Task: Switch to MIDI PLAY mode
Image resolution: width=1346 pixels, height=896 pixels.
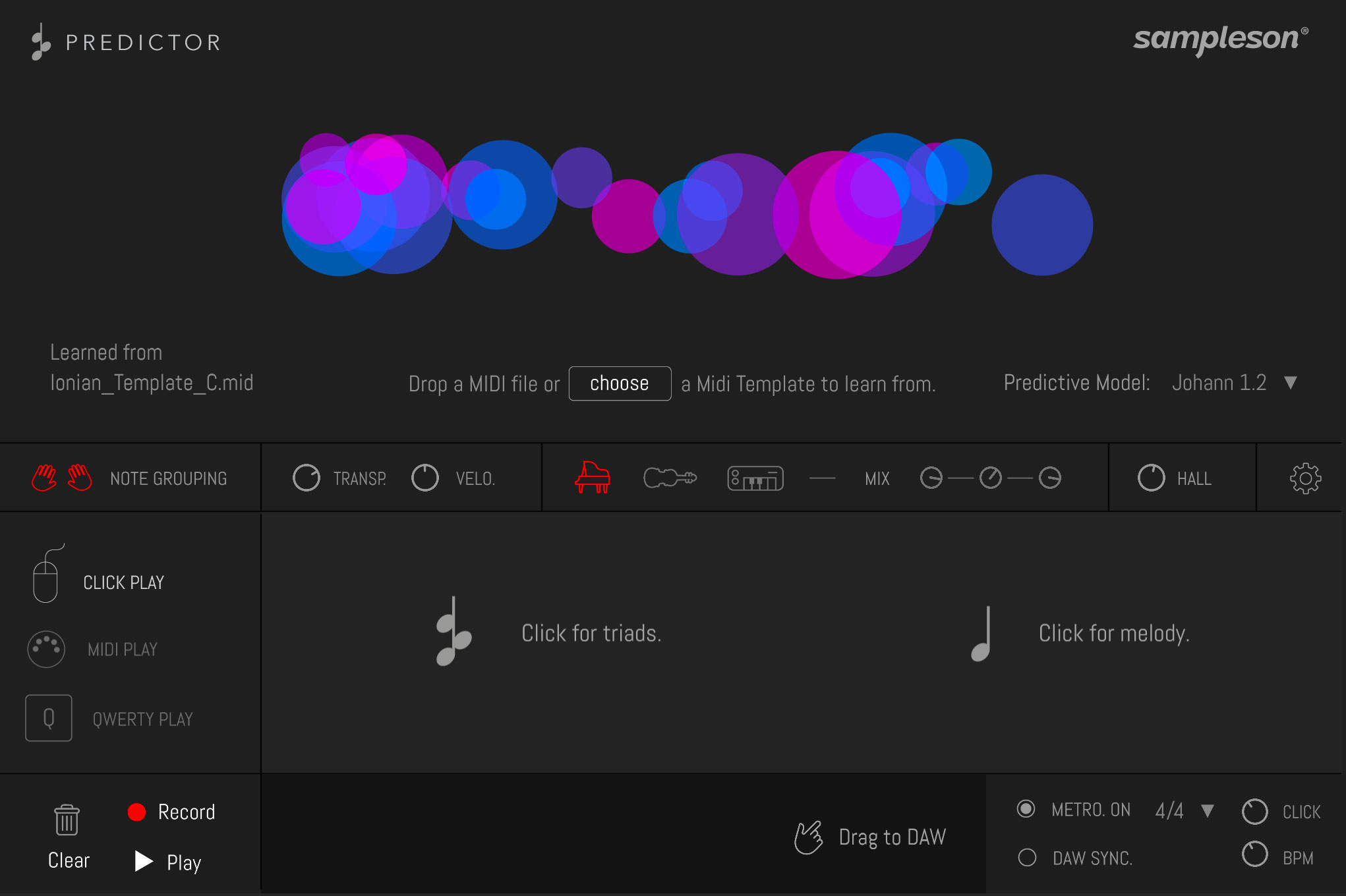Action: click(x=46, y=649)
